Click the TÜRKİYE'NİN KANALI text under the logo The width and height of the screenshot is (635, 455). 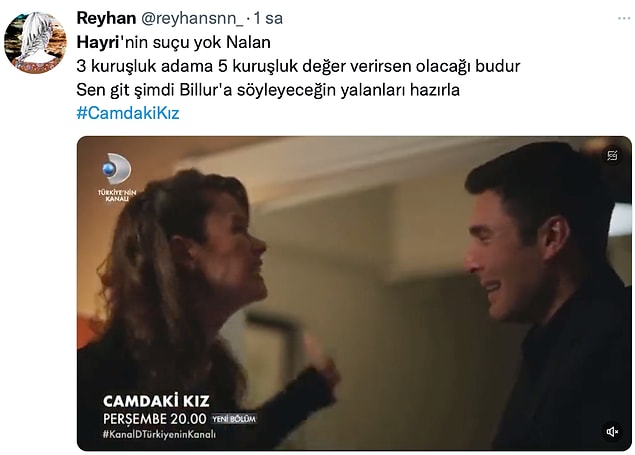click(117, 195)
